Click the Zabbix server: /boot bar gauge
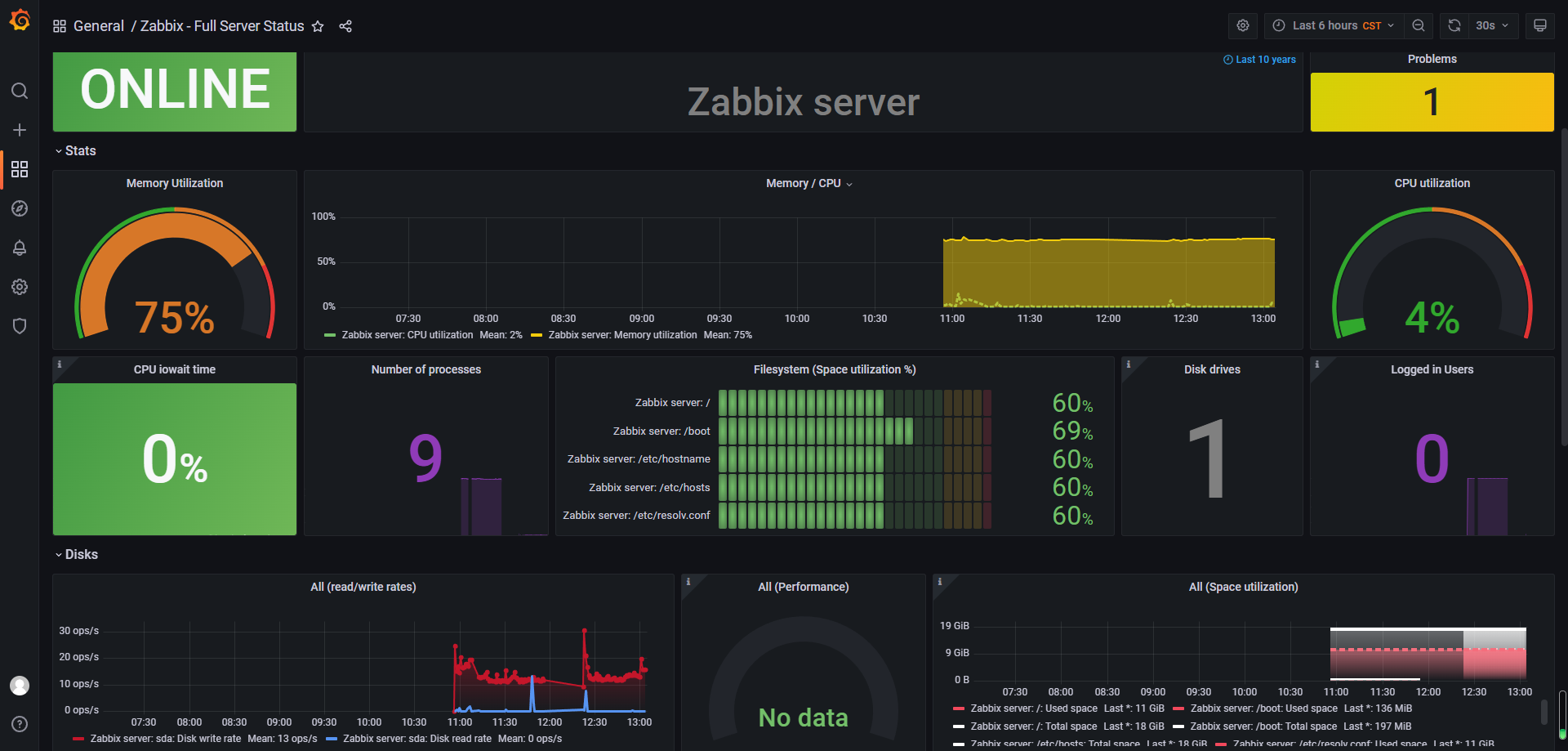 [x=854, y=431]
